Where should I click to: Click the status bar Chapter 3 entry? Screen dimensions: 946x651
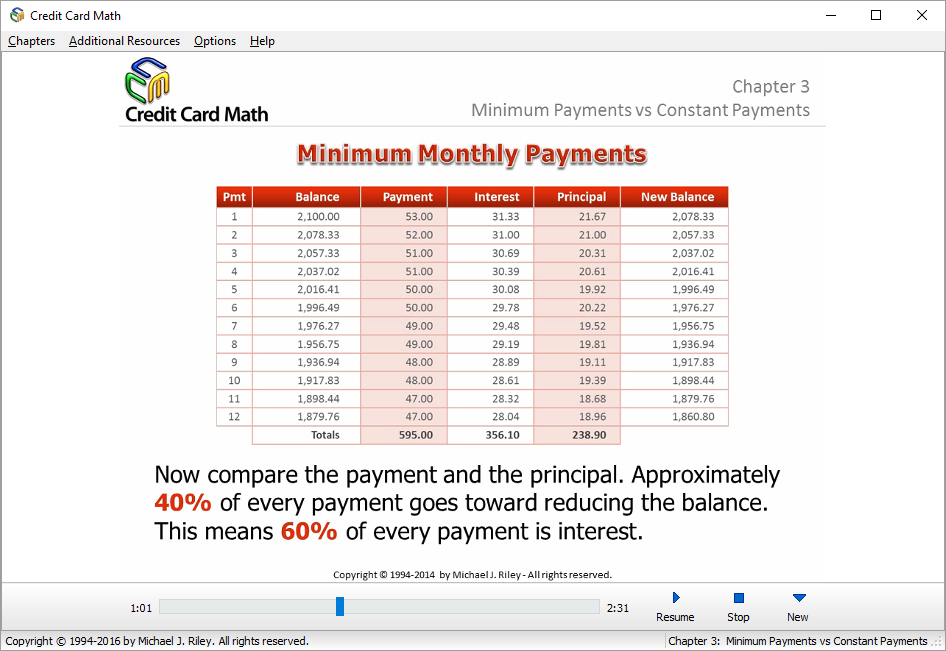tap(798, 641)
